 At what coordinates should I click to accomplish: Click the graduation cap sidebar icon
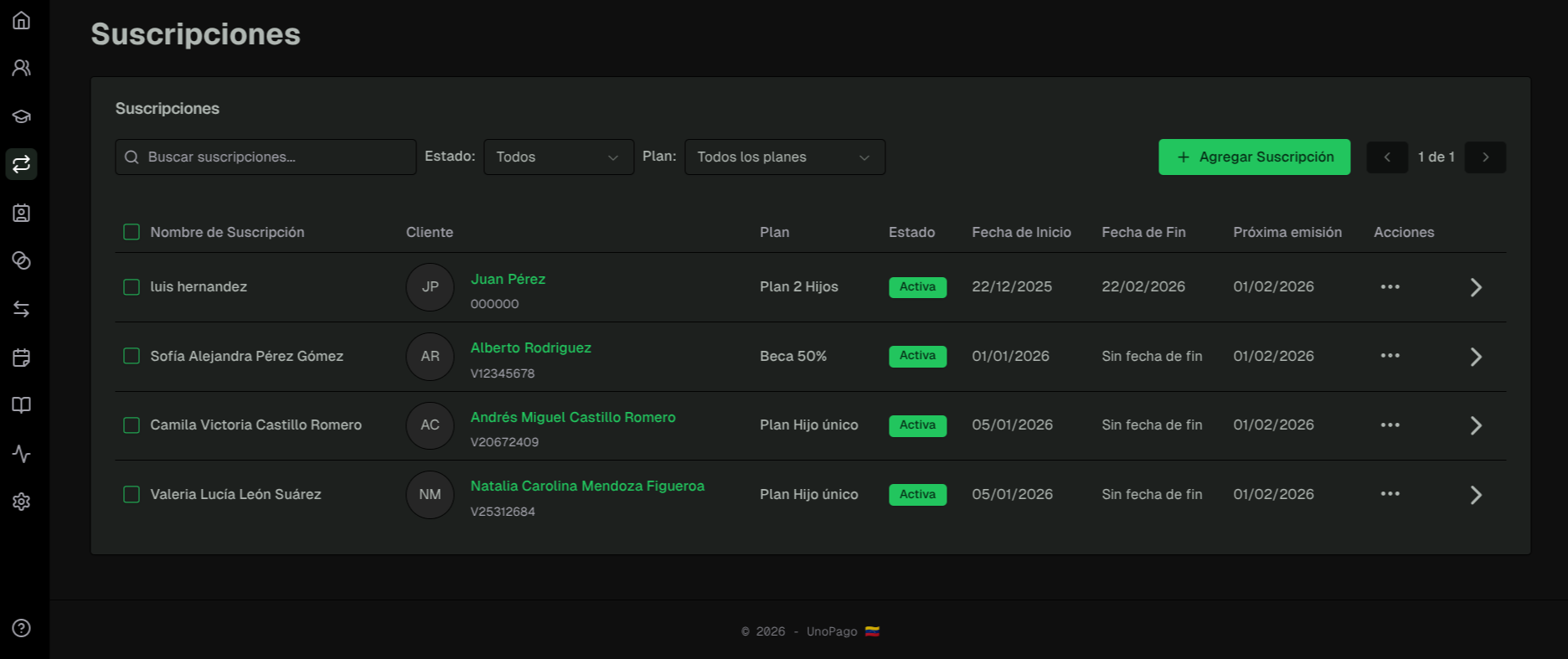tap(22, 116)
